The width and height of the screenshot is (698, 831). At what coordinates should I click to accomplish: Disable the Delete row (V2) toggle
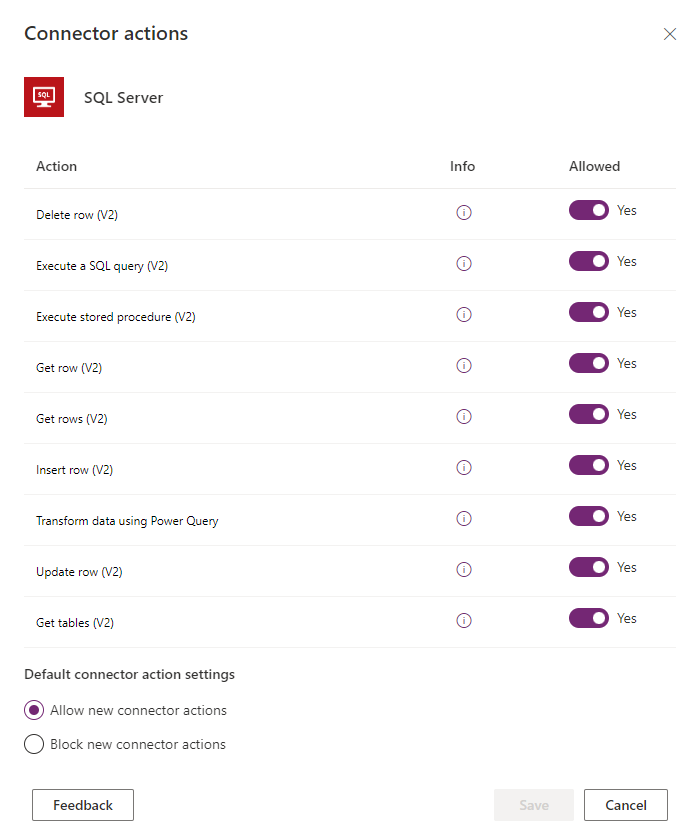(589, 211)
